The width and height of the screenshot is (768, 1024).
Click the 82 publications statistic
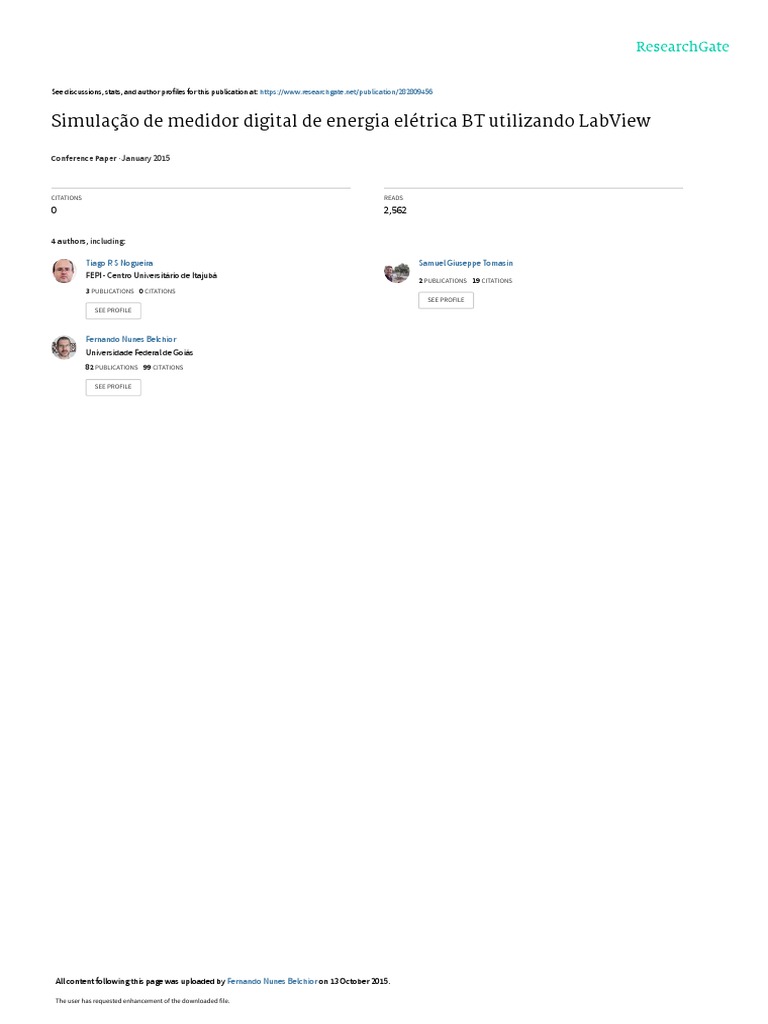click(x=112, y=368)
